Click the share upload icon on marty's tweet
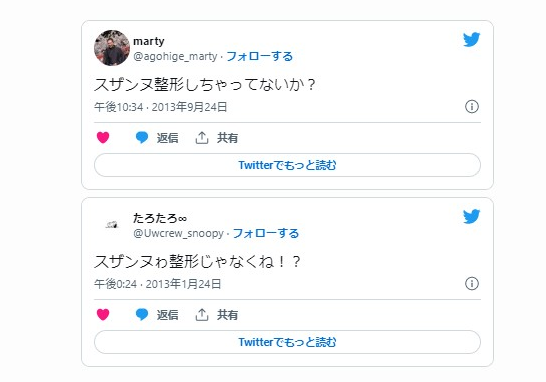Screen dimensions: 546x382 pos(202,138)
